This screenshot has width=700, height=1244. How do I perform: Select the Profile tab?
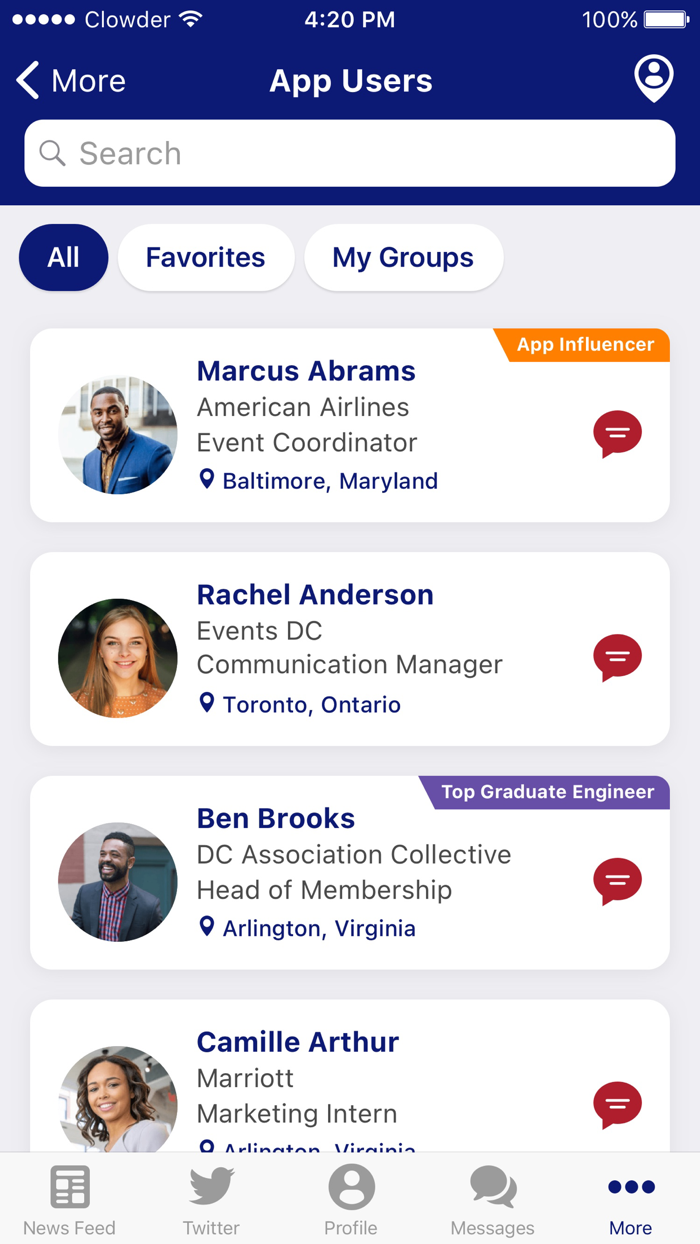tap(350, 1197)
